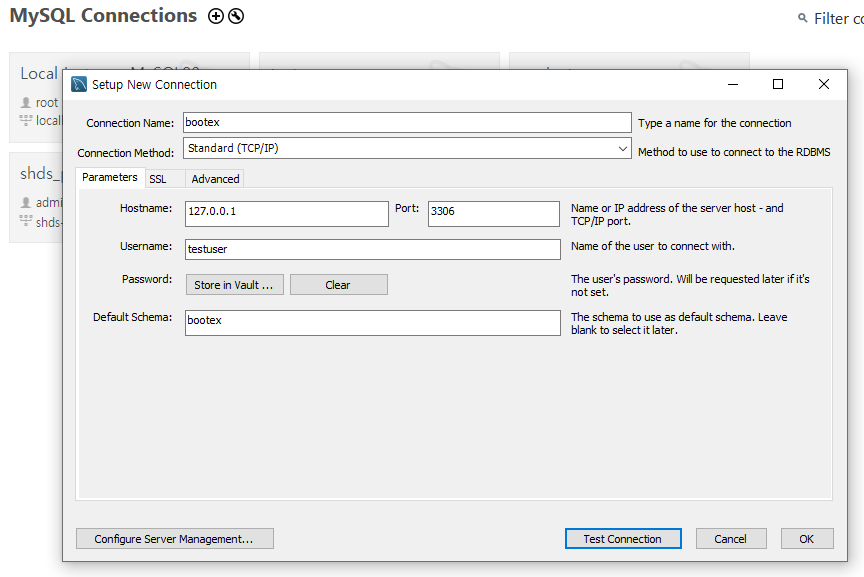Add a new MySQL connection with plus icon
This screenshot has width=864, height=577.
[216, 17]
